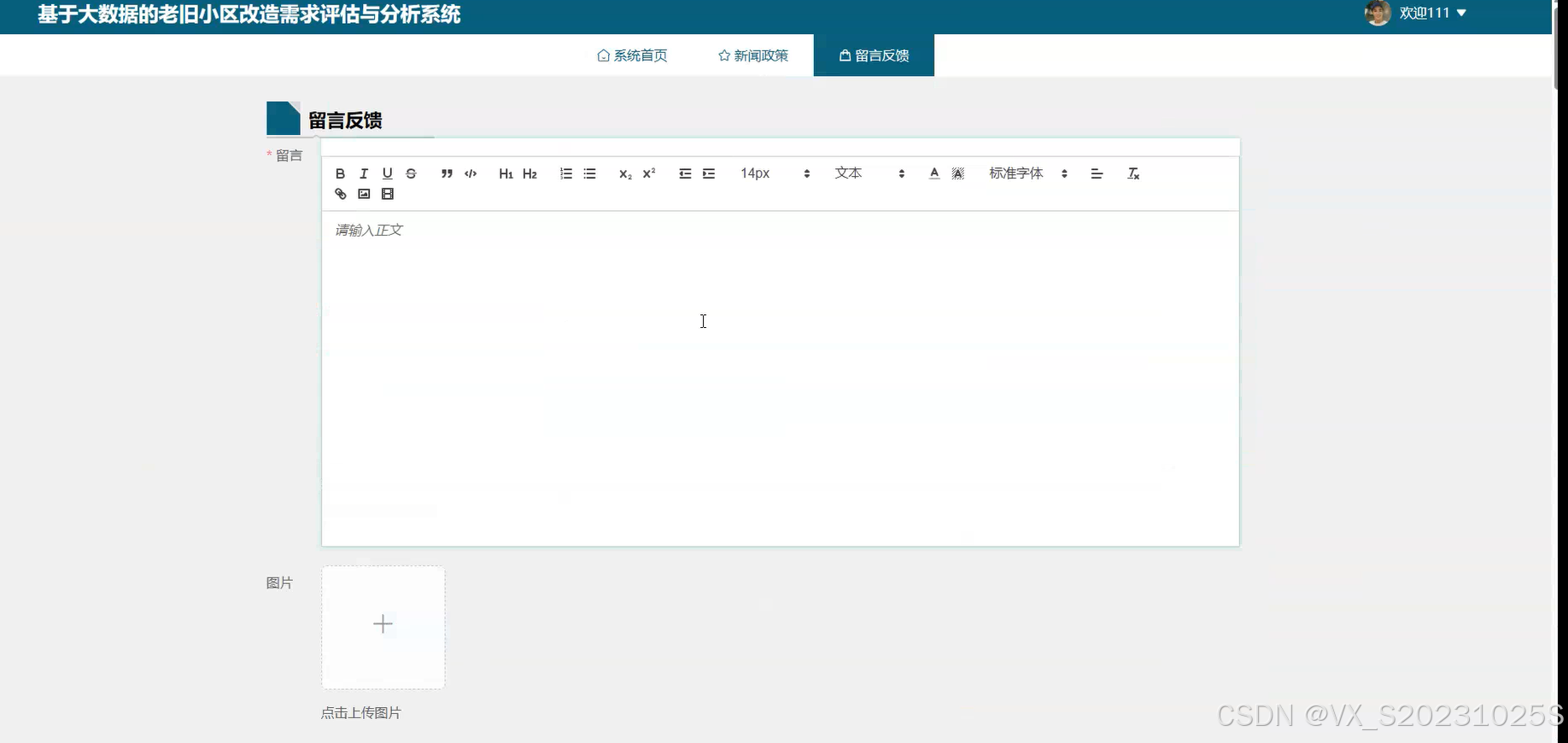Decrease text indent
This screenshot has width=1568, height=743.
pyautogui.click(x=685, y=173)
